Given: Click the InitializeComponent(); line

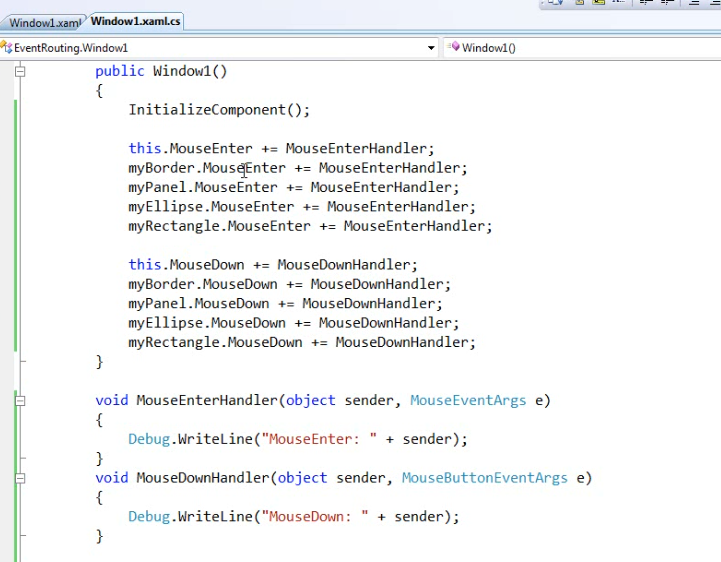Looking at the screenshot, I should (x=219, y=110).
